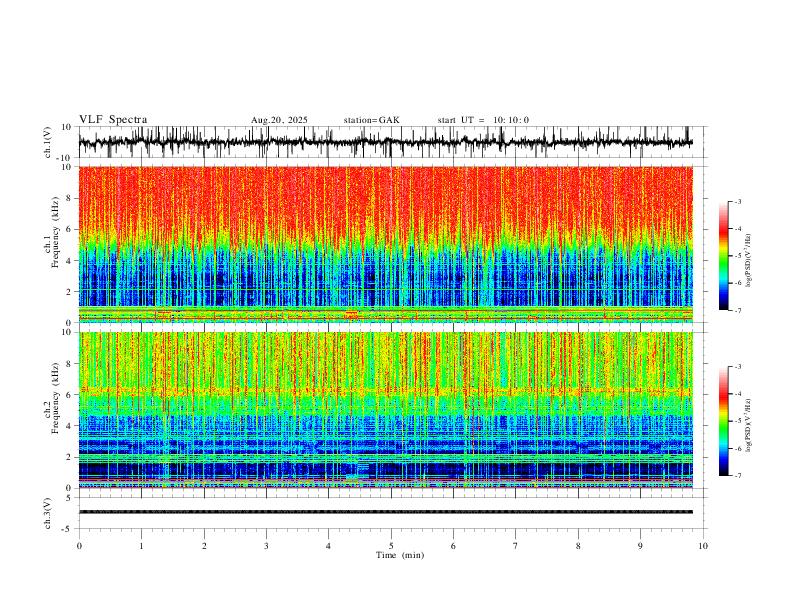Click the ch.1(V) waveform axis label
Image resolution: width=792 pixels, height=612 pixels.
(x=48, y=142)
